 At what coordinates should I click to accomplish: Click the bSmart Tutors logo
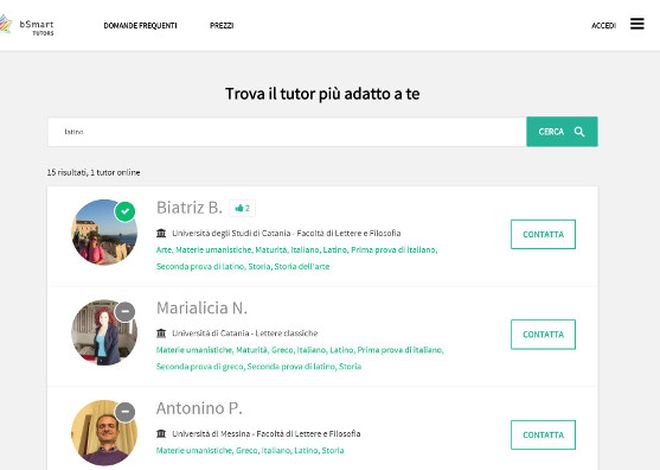(x=27, y=25)
